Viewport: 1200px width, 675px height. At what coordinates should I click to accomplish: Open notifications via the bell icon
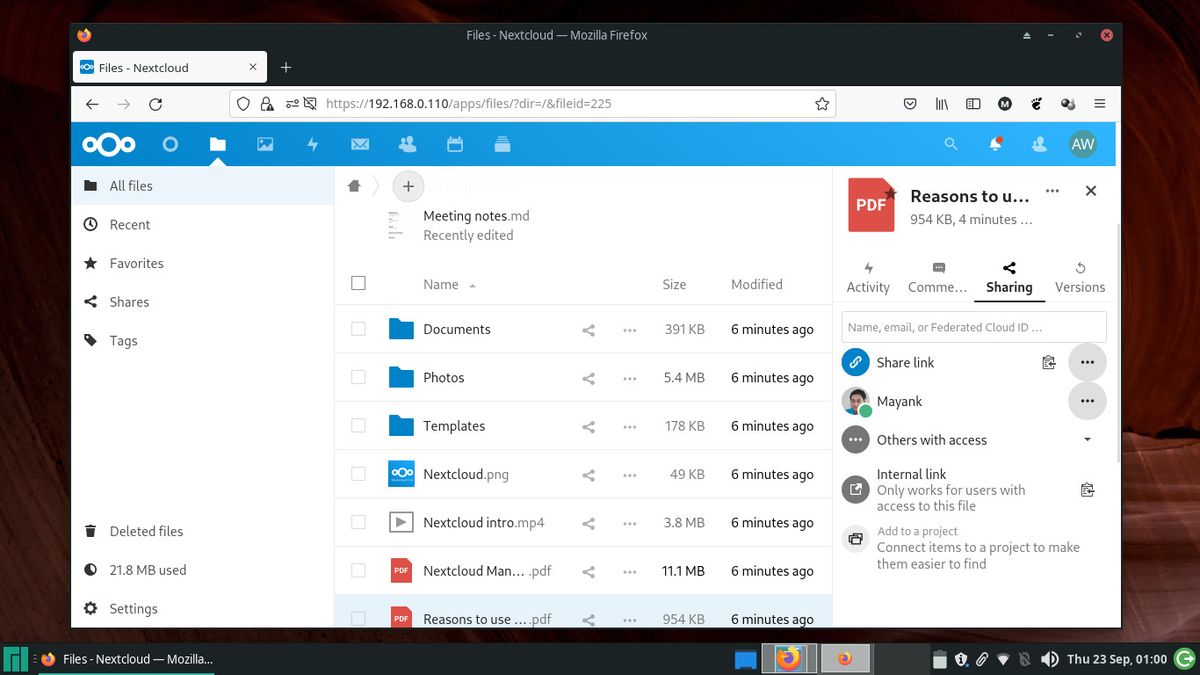[995, 144]
